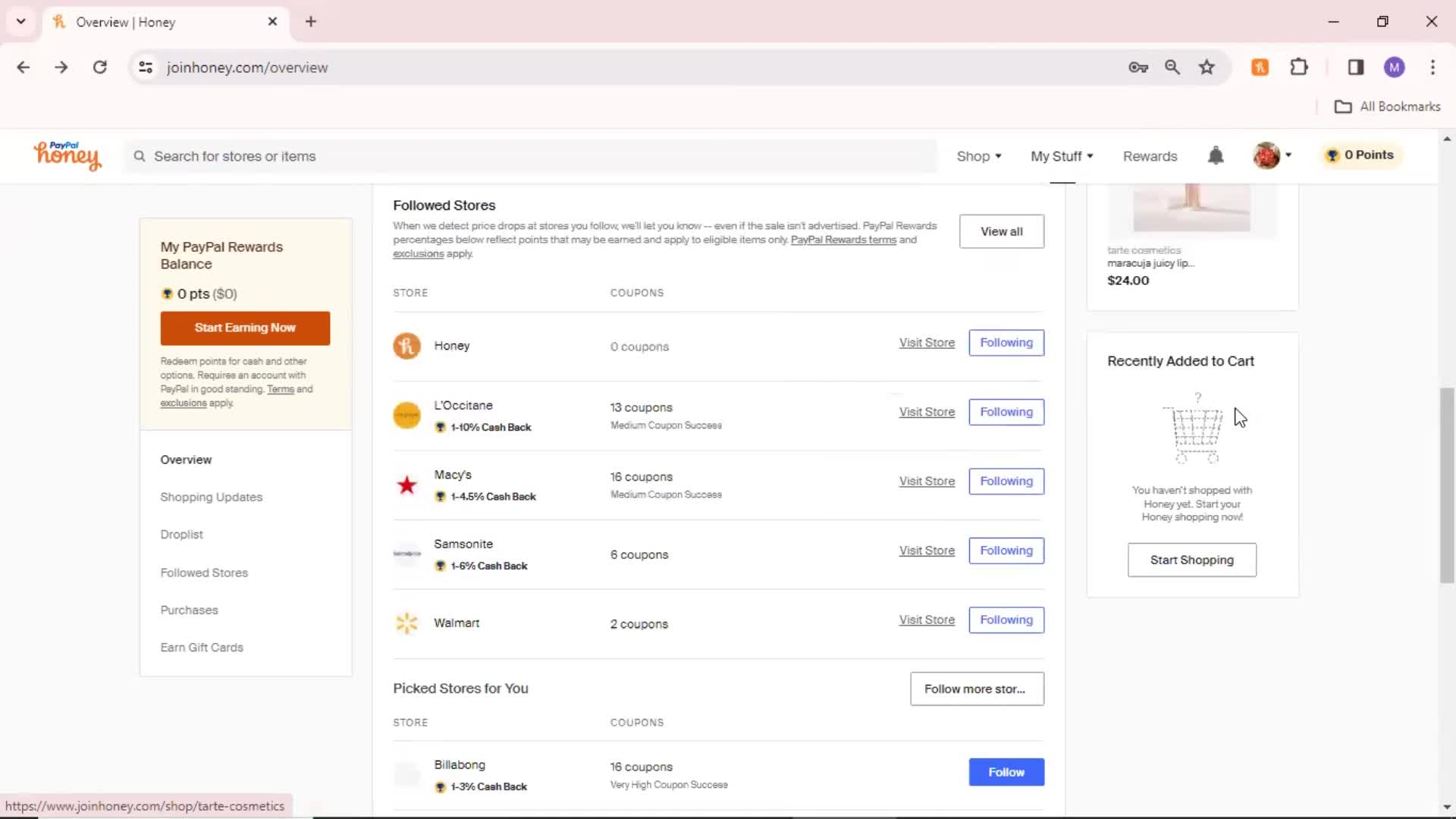Focus the search for stores or items field
The width and height of the screenshot is (1456, 819).
531,156
